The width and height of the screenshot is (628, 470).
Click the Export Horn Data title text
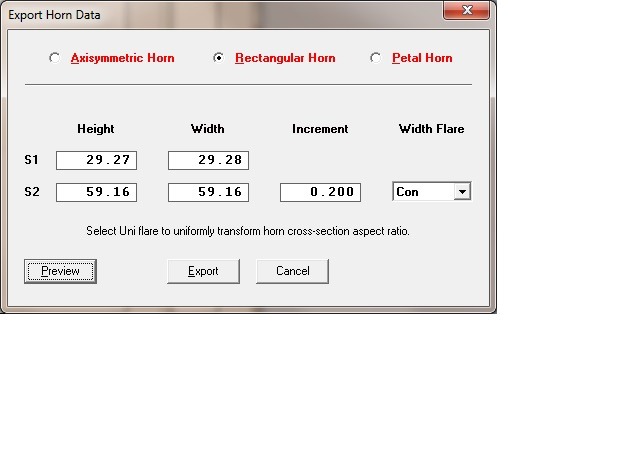54,15
